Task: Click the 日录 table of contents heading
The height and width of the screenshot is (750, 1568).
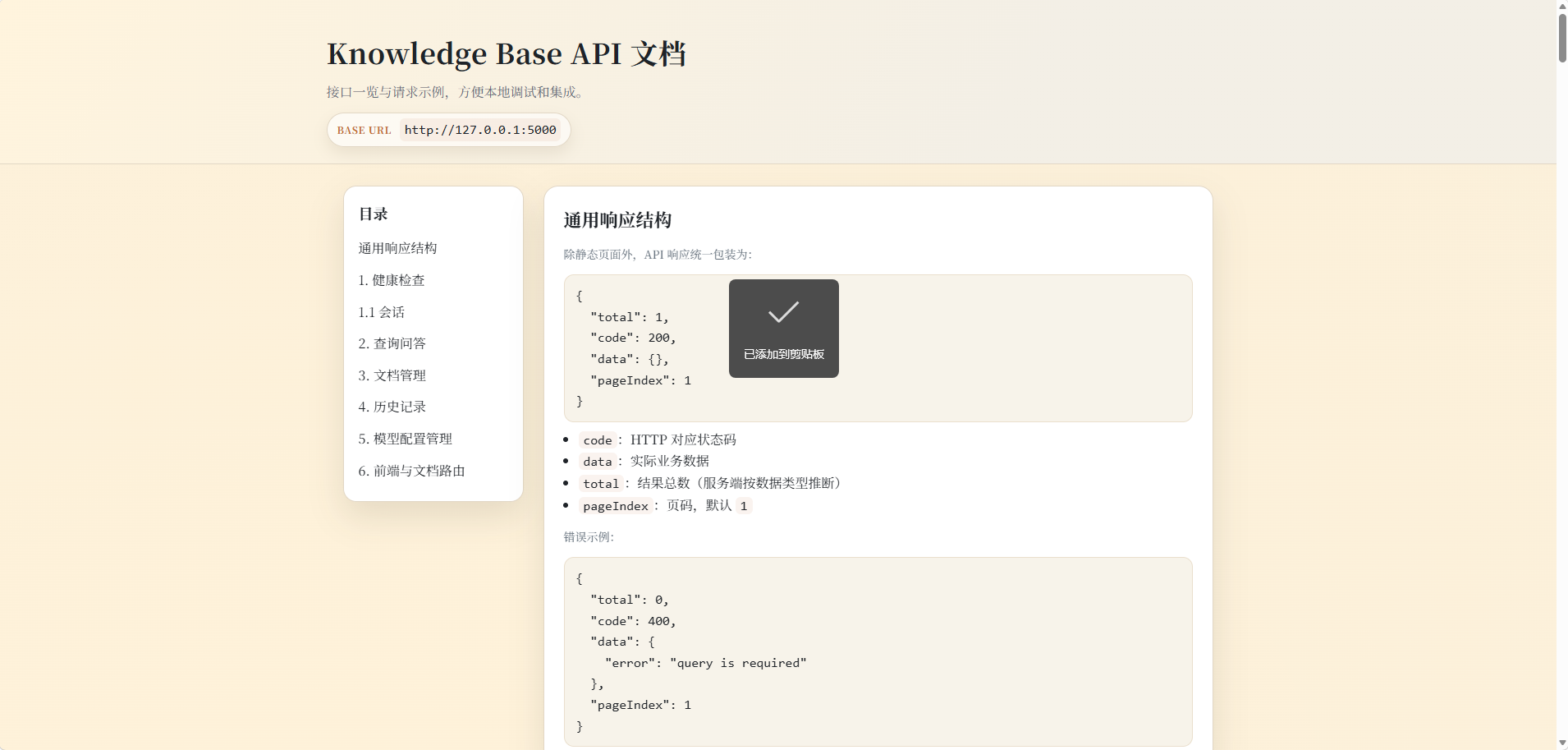Action: [x=373, y=214]
